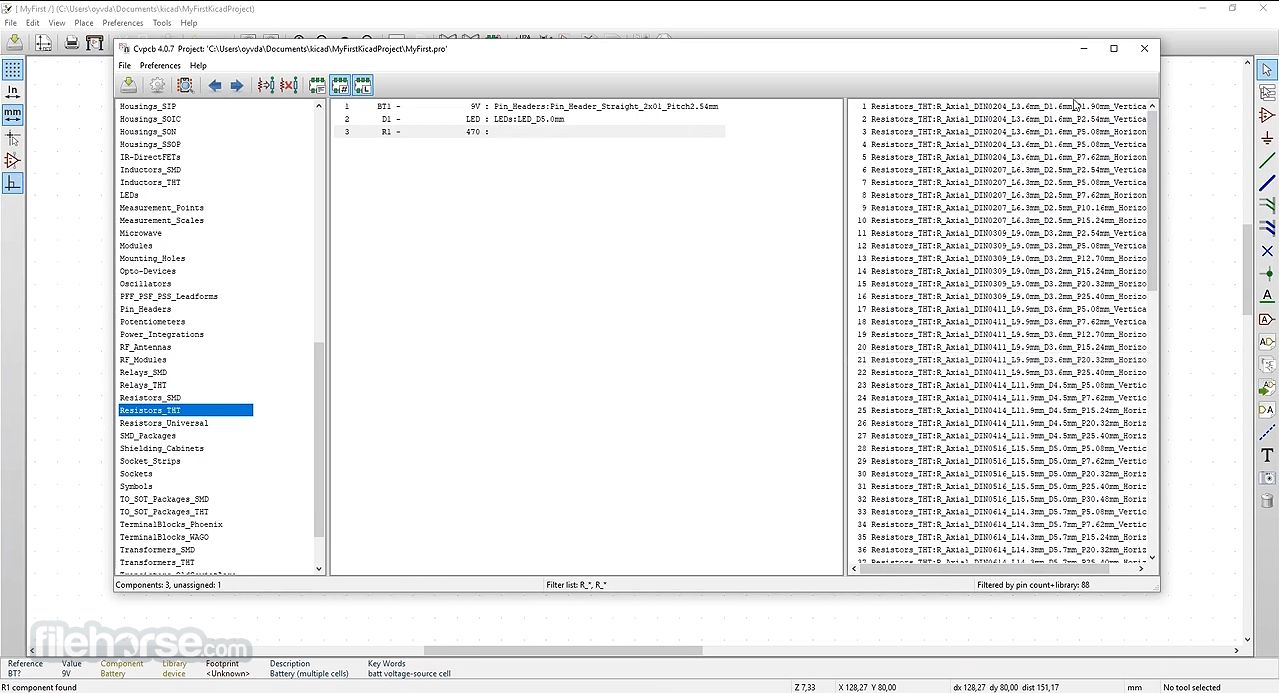
Task: Click library list scrollbar down arrow
Action: coord(320,569)
